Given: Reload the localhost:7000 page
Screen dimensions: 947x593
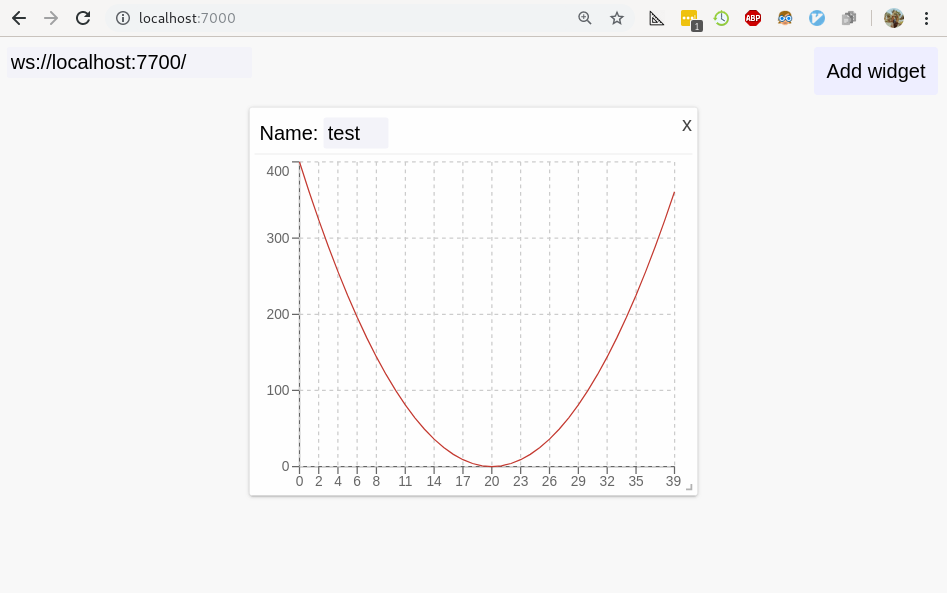Looking at the screenshot, I should tap(83, 18).
